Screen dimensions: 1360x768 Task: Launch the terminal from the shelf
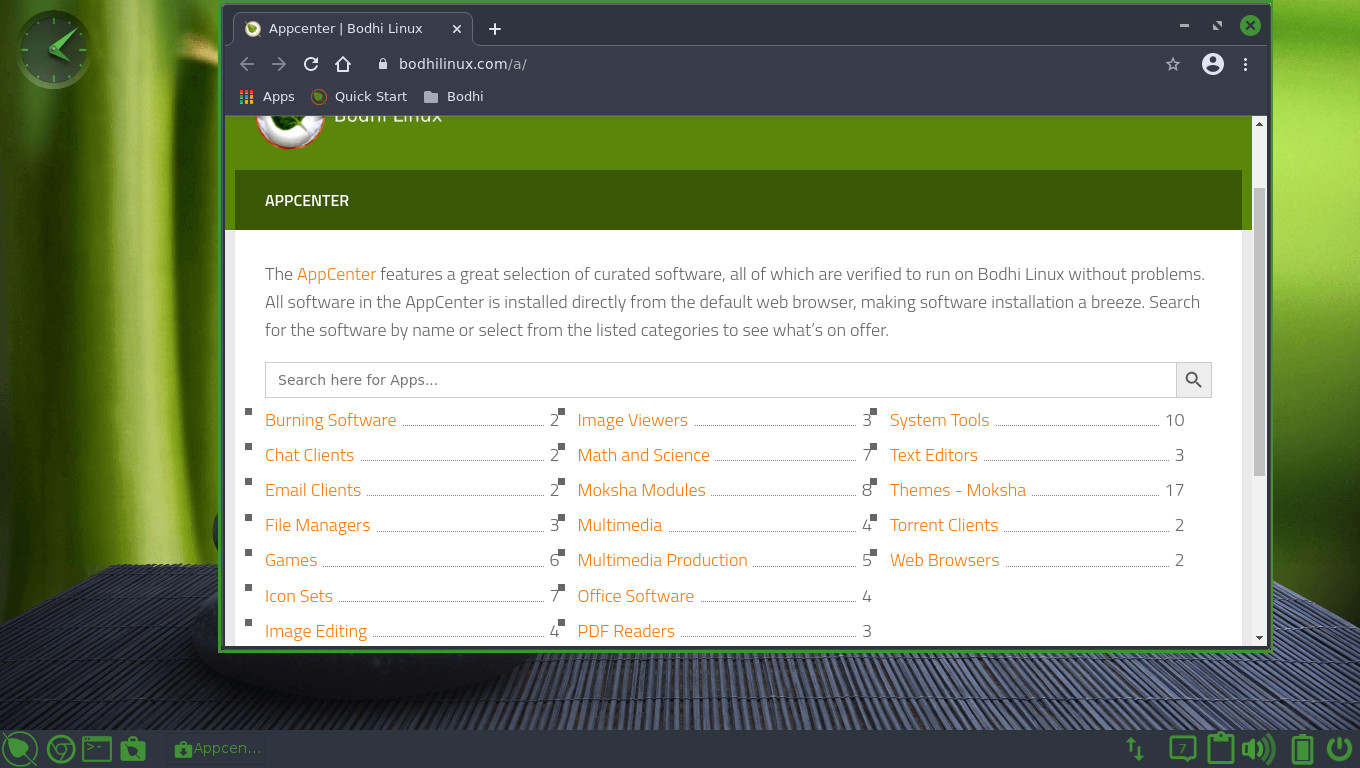point(96,748)
